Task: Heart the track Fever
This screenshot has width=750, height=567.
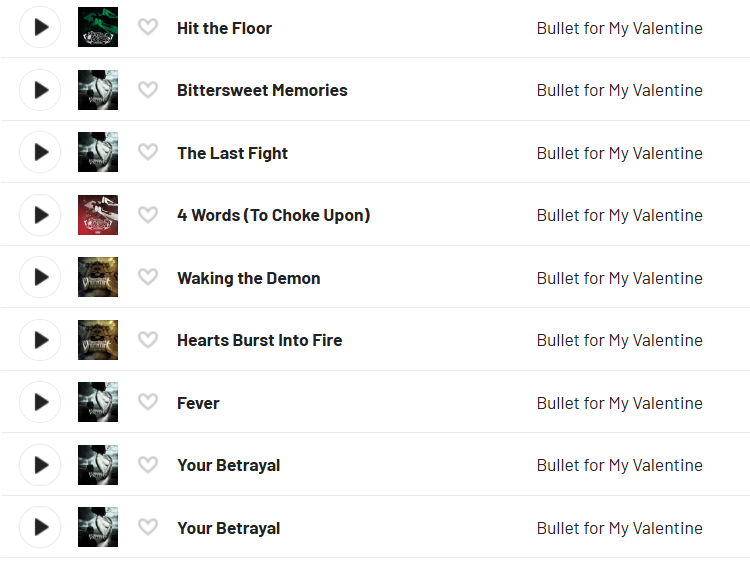Action: point(148,402)
